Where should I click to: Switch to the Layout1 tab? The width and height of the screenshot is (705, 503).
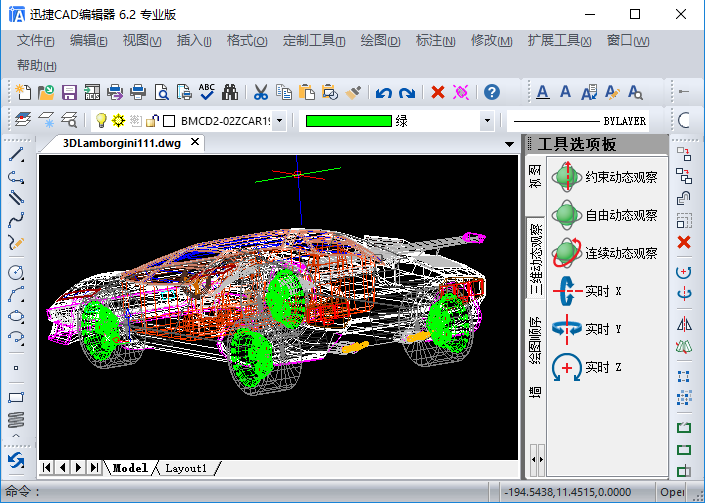coord(186,468)
